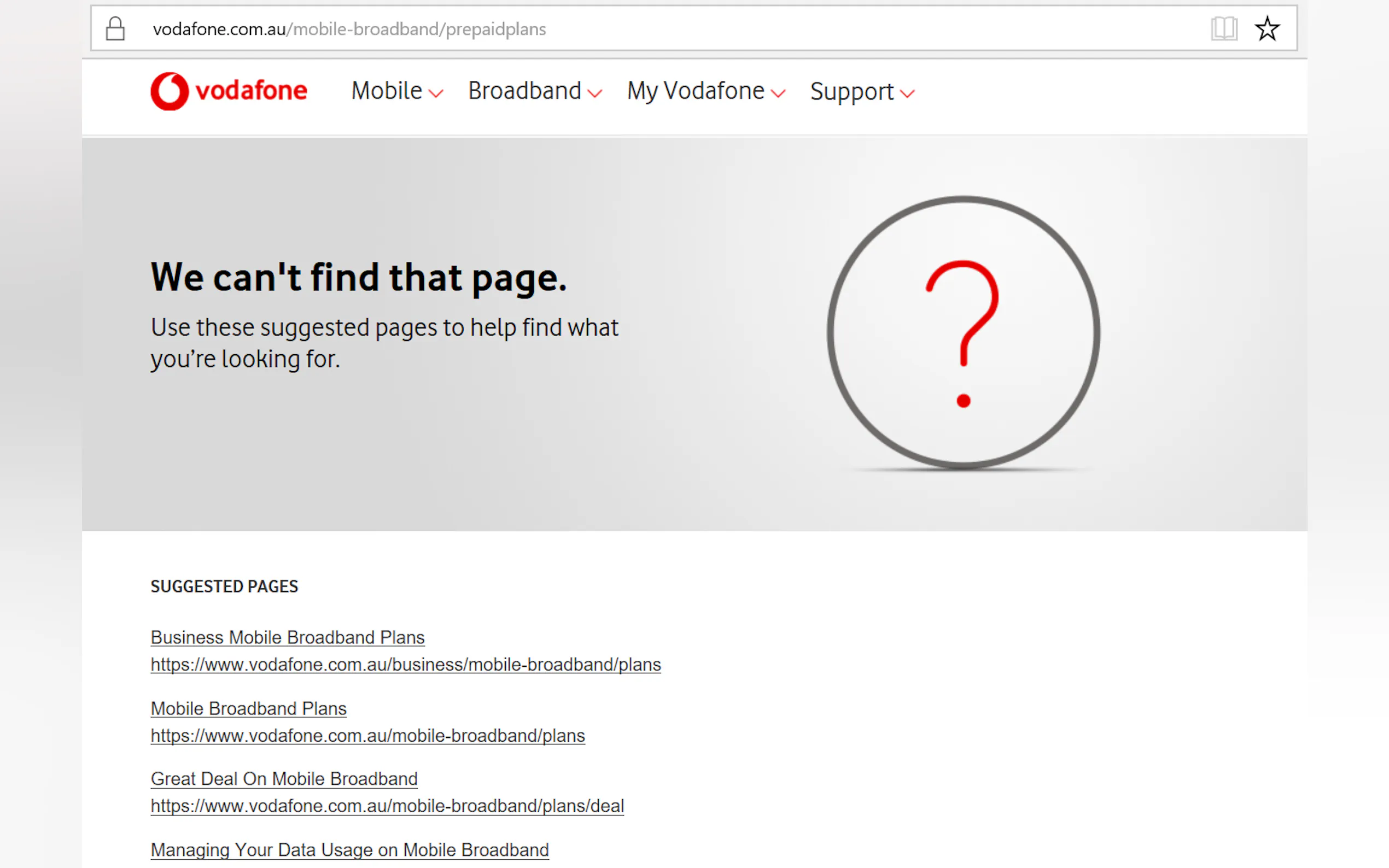This screenshot has height=868, width=1389.
Task: Click the favorites star icon
Action: 1267,29
